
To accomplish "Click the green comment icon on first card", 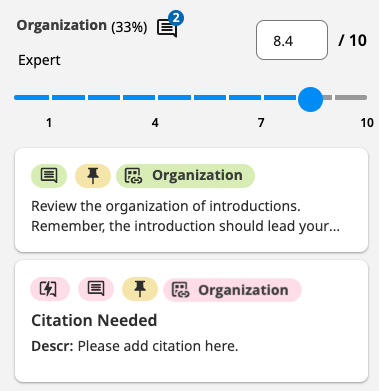I will tap(49, 176).
